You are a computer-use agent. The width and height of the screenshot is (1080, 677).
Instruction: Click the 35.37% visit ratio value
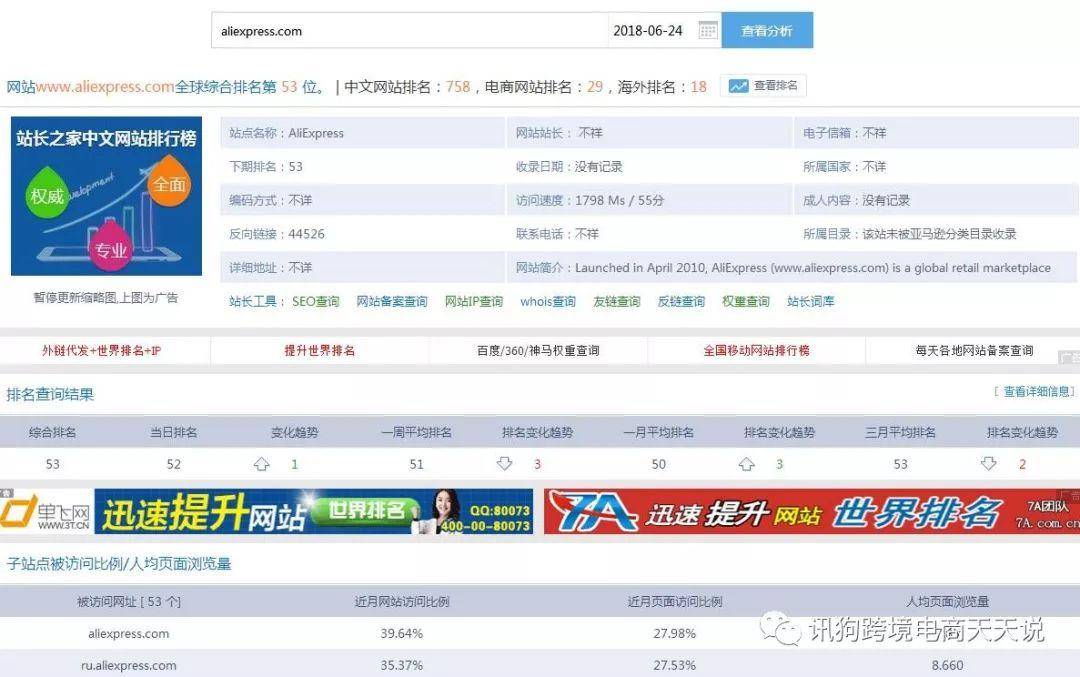point(402,665)
